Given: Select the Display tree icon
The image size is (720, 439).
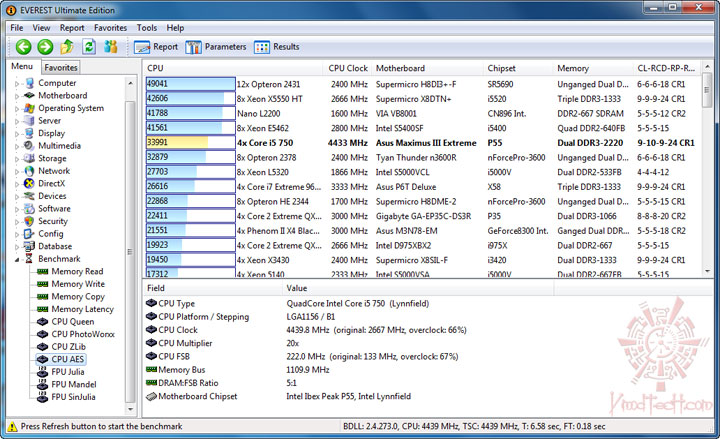Looking at the screenshot, I should pos(29,133).
